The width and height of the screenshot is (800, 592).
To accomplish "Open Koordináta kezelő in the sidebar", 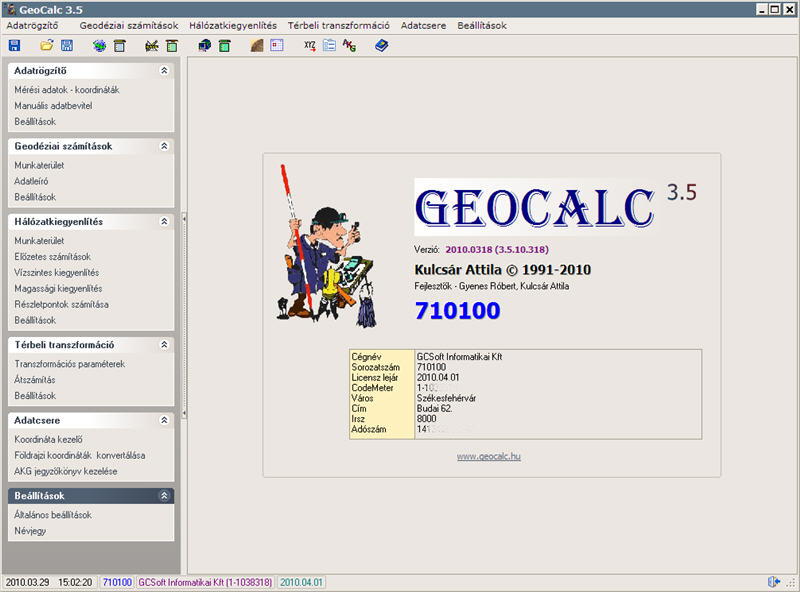I will 48,439.
